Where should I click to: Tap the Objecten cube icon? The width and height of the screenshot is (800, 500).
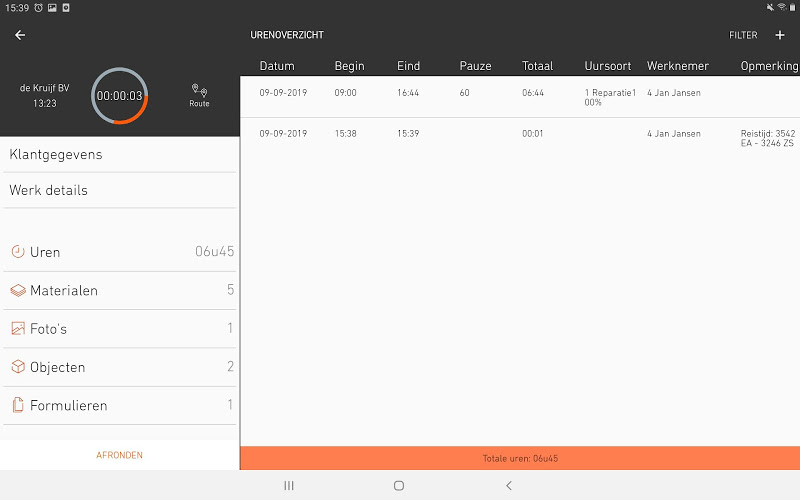tap(18, 367)
